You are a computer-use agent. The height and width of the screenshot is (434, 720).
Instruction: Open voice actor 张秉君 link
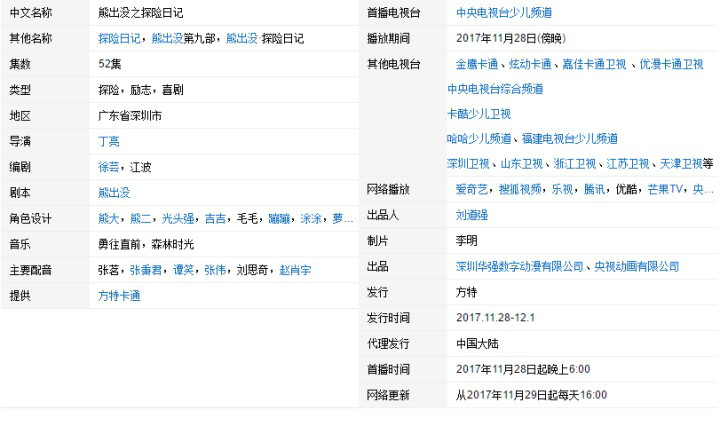pyautogui.click(x=146, y=270)
